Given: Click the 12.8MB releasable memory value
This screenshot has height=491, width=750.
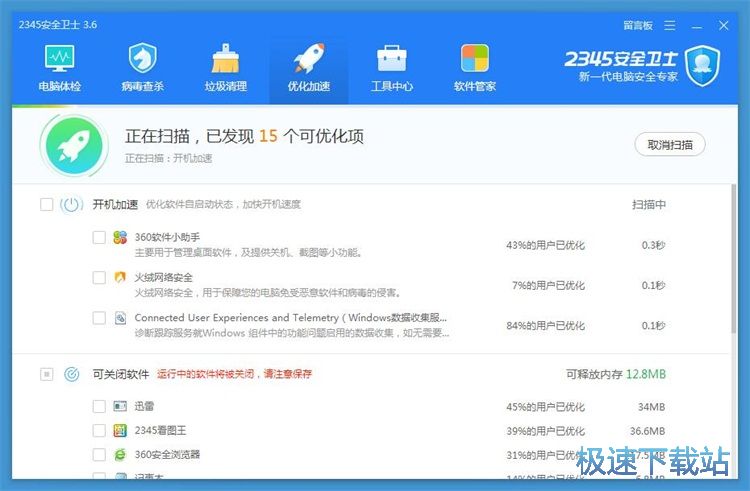Looking at the screenshot, I should [646, 374].
